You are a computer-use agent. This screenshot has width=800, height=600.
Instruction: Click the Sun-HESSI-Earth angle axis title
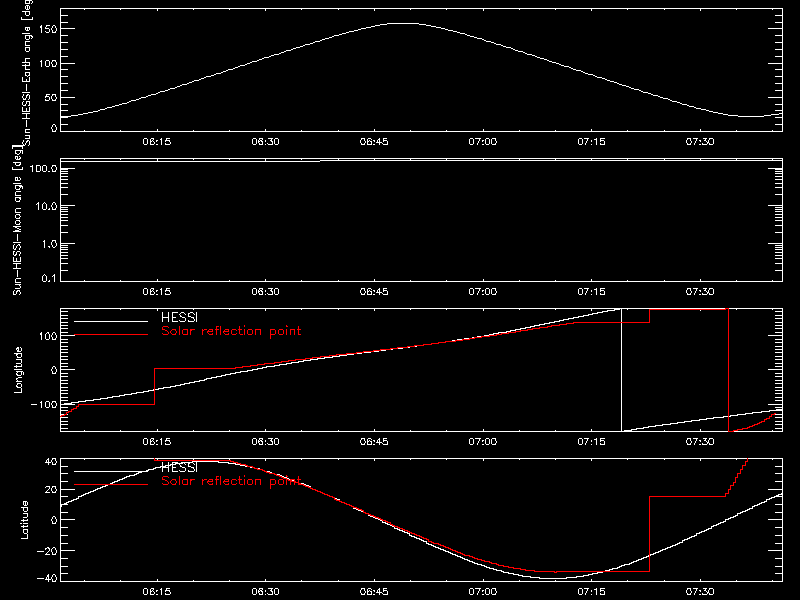pos(27,73)
